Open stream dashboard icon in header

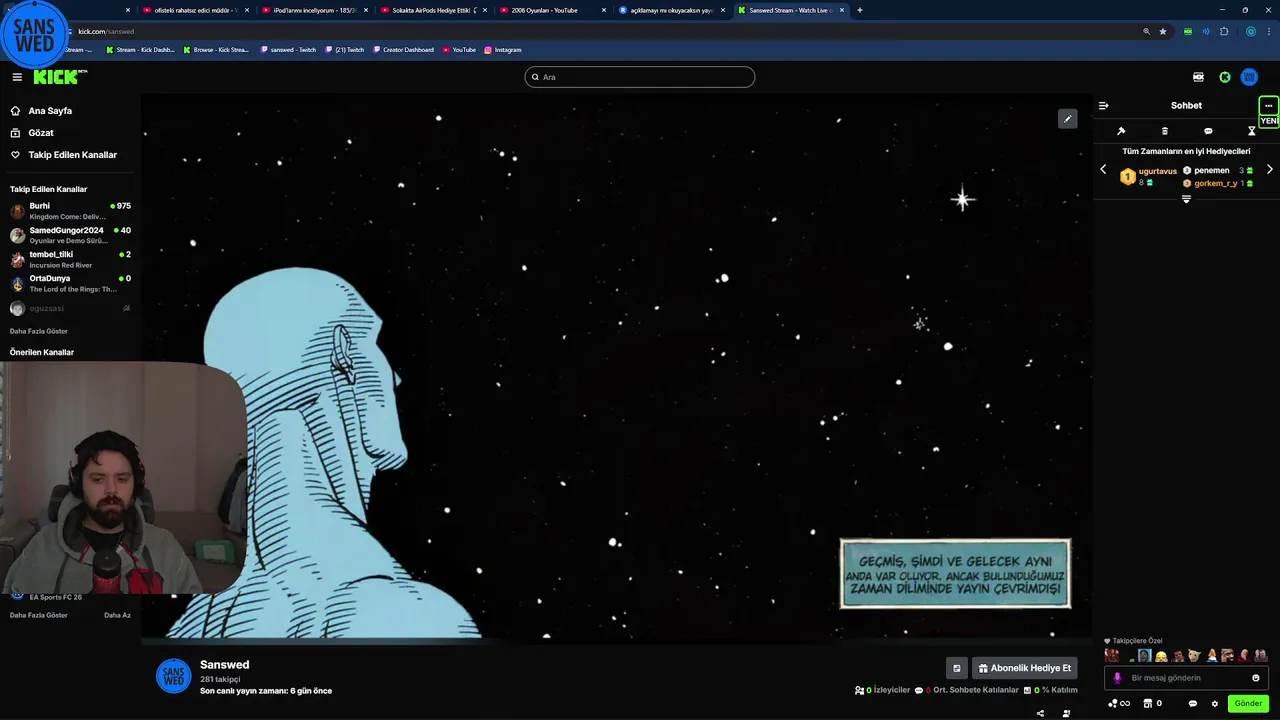tap(1198, 77)
